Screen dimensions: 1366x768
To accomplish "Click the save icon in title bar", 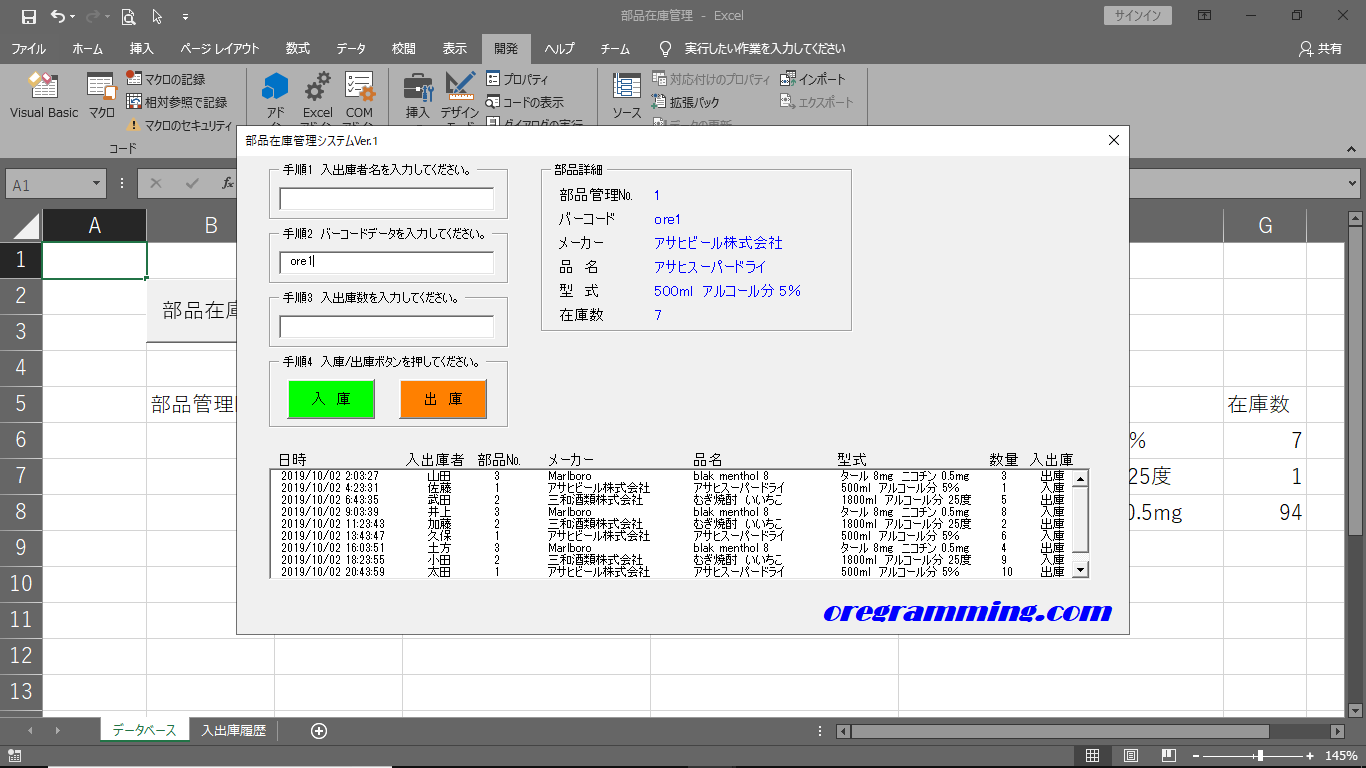I will 29,16.
